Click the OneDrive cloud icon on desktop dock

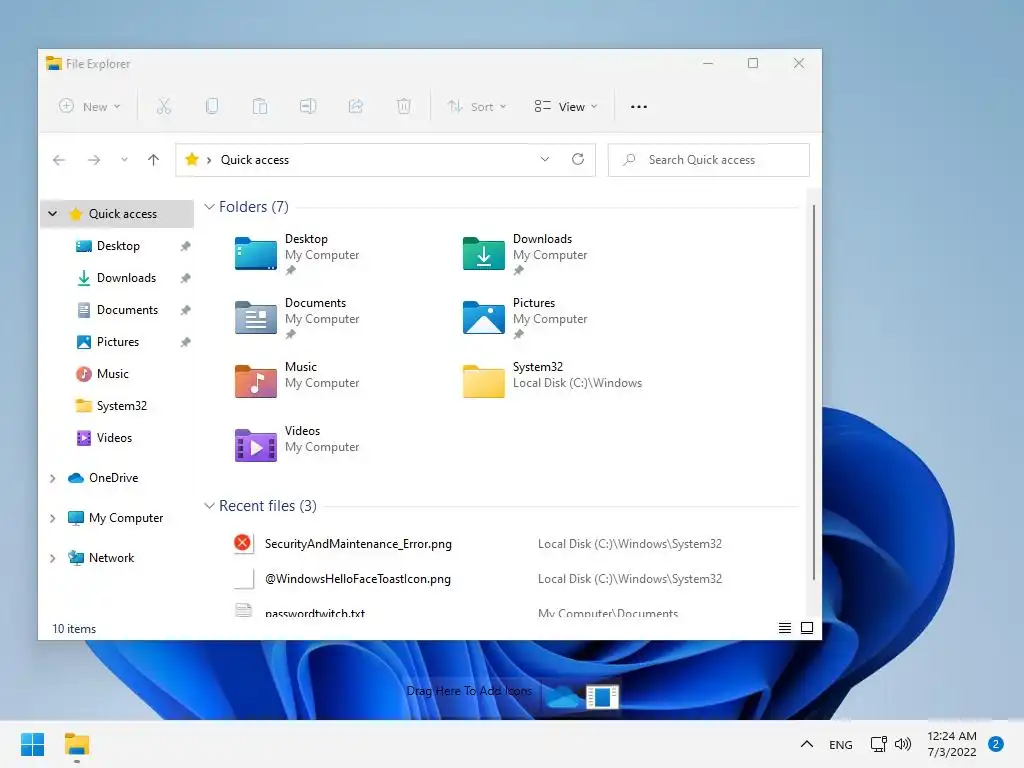click(x=562, y=697)
